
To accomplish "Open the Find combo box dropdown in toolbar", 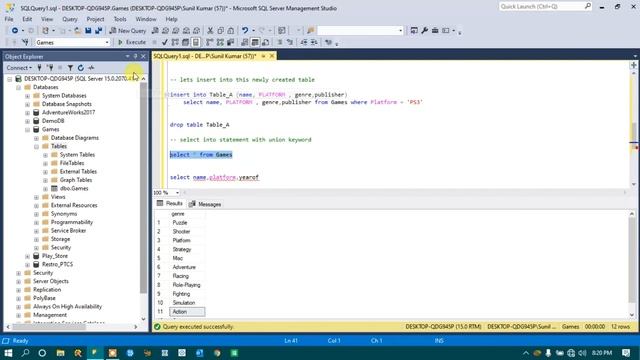I will (400, 31).
